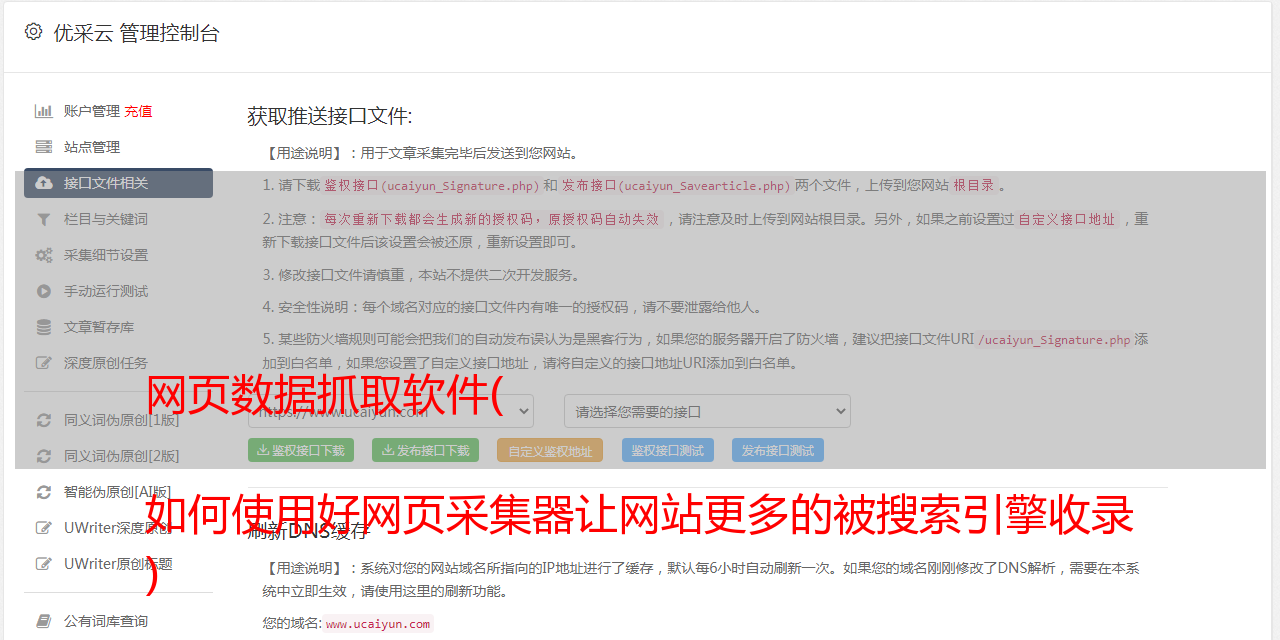Go to 站点管理 menu item
Image resolution: width=1280 pixels, height=640 pixels.
[x=92, y=147]
